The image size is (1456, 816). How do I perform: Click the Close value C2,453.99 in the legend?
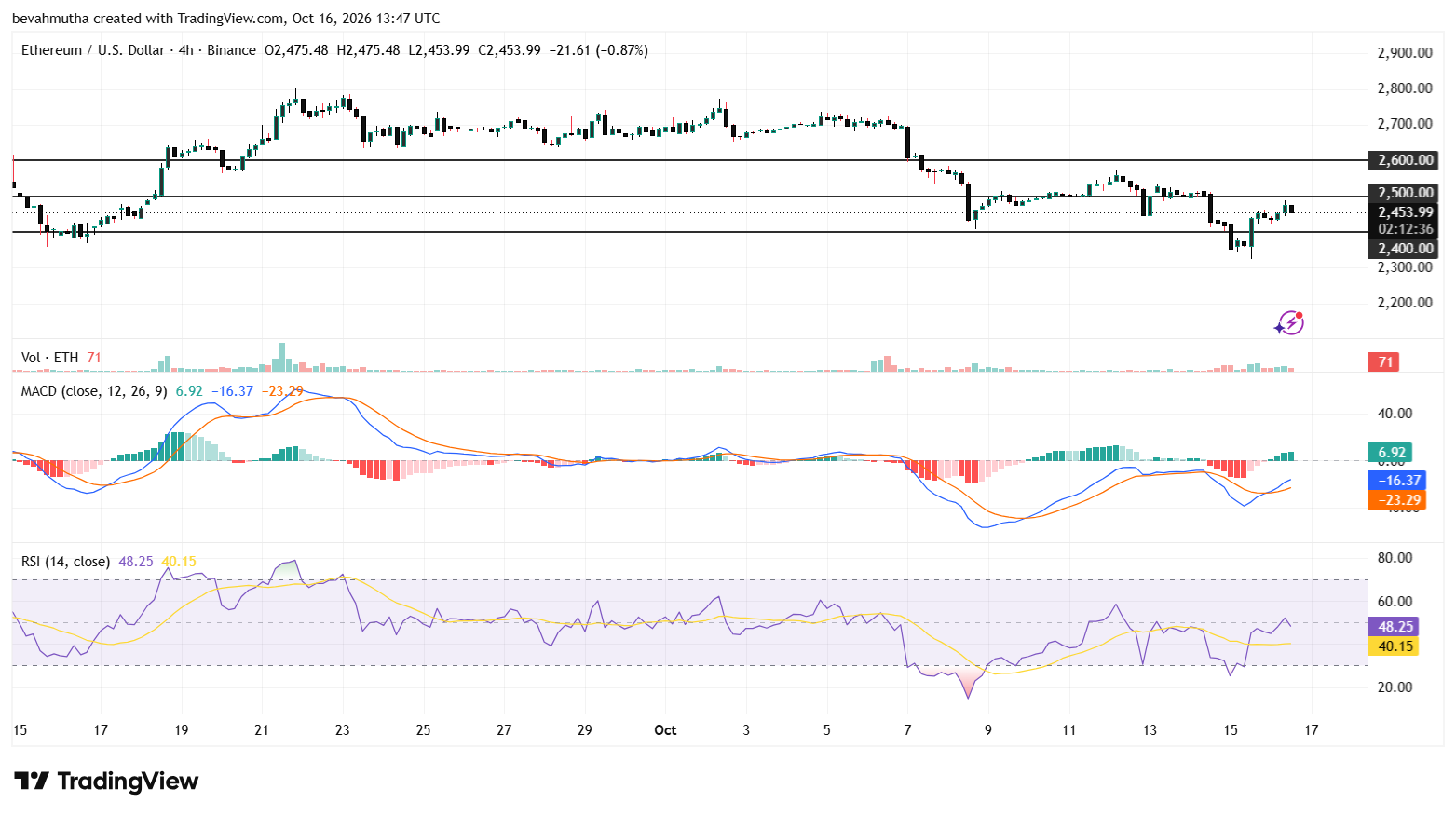(x=510, y=50)
